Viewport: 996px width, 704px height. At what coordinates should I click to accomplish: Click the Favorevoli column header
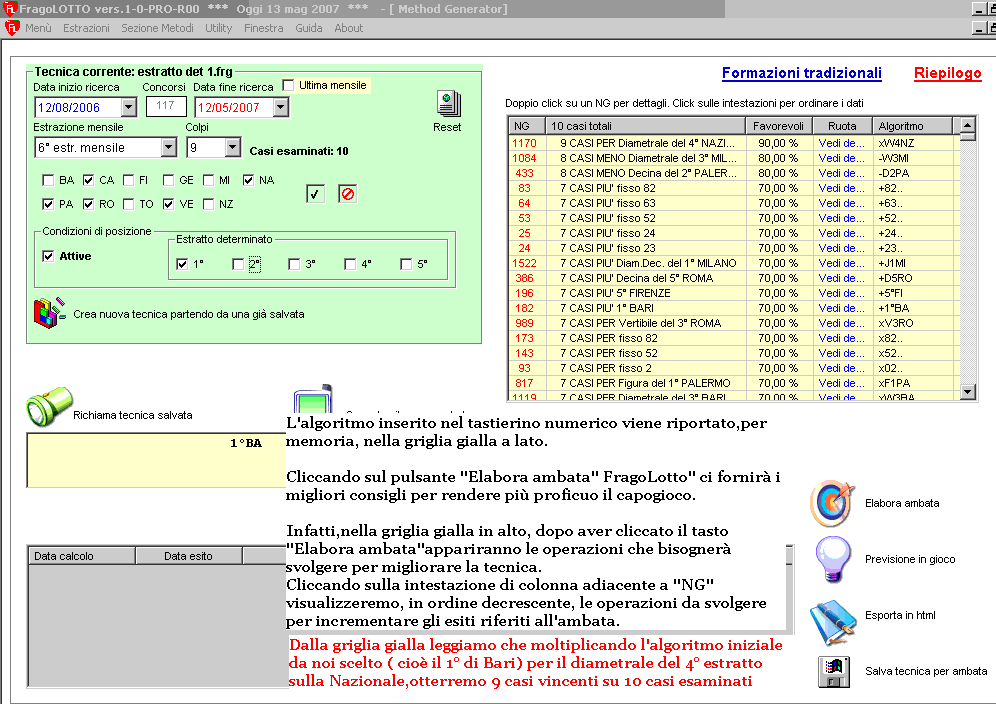click(776, 126)
